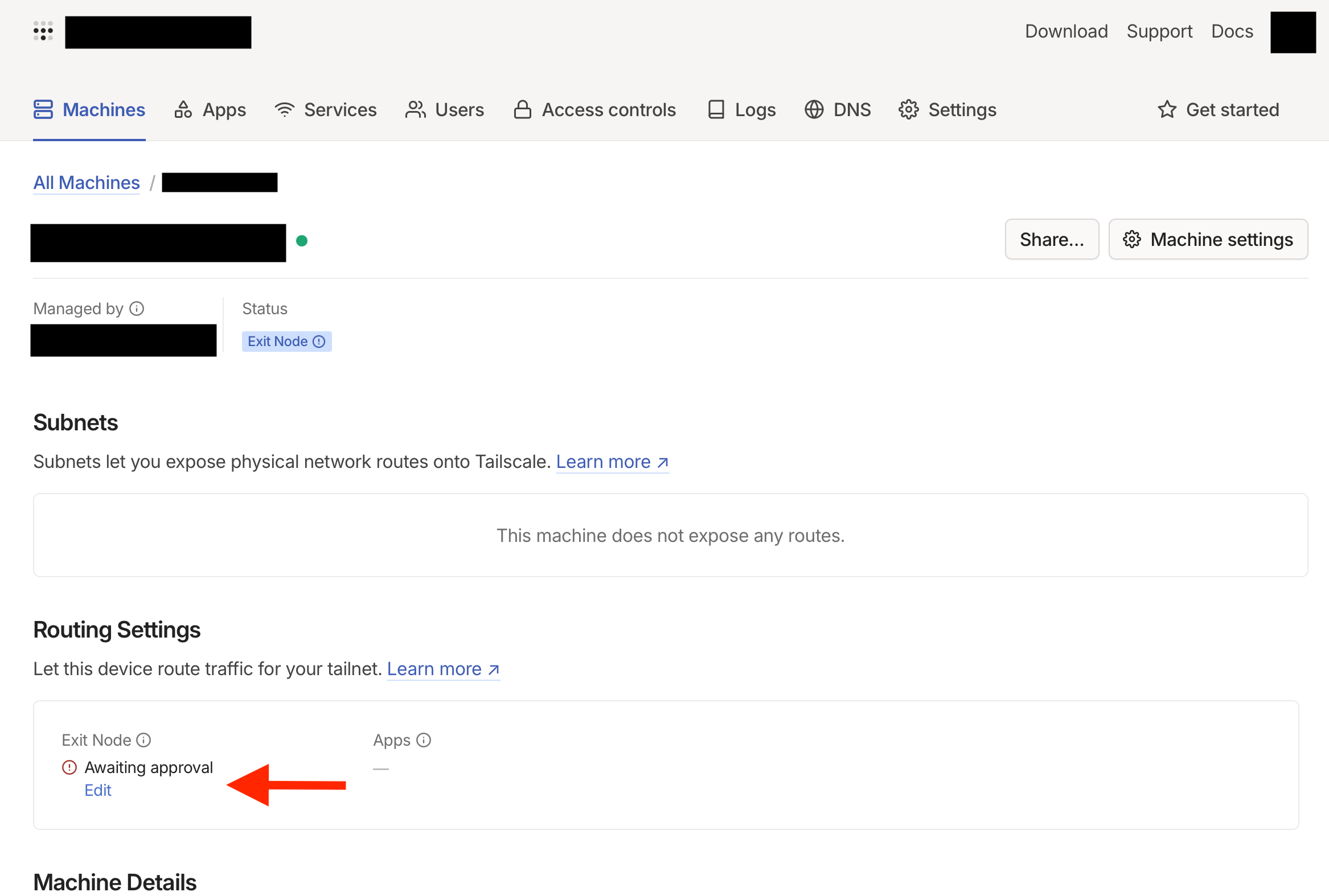
Task: Click the Apps info icon in Routing Settings
Action: tap(424, 739)
